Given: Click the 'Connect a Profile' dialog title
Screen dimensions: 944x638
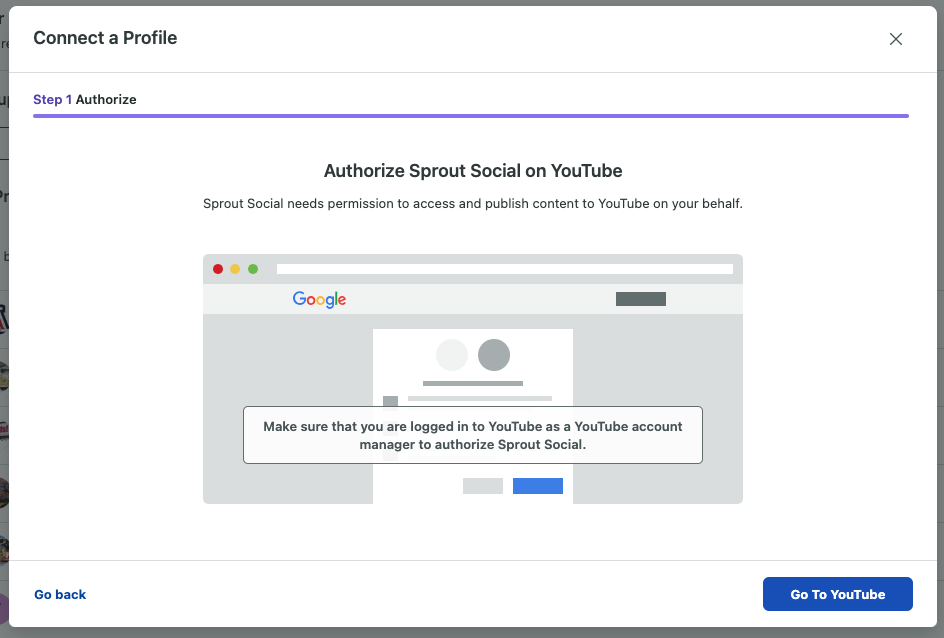Looking at the screenshot, I should tap(105, 38).
